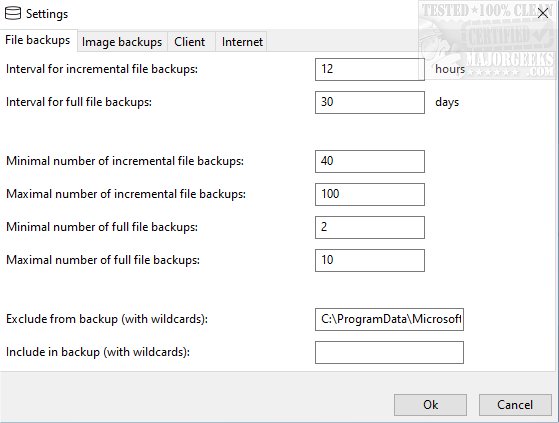Open the Image backups tab

[x=122, y=42]
